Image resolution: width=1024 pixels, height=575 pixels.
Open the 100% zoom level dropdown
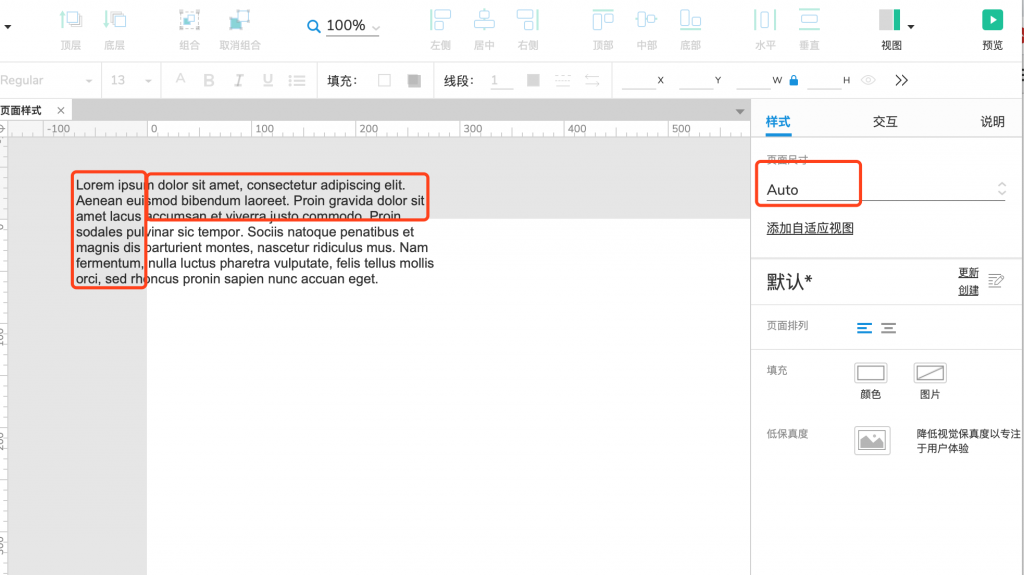352,26
